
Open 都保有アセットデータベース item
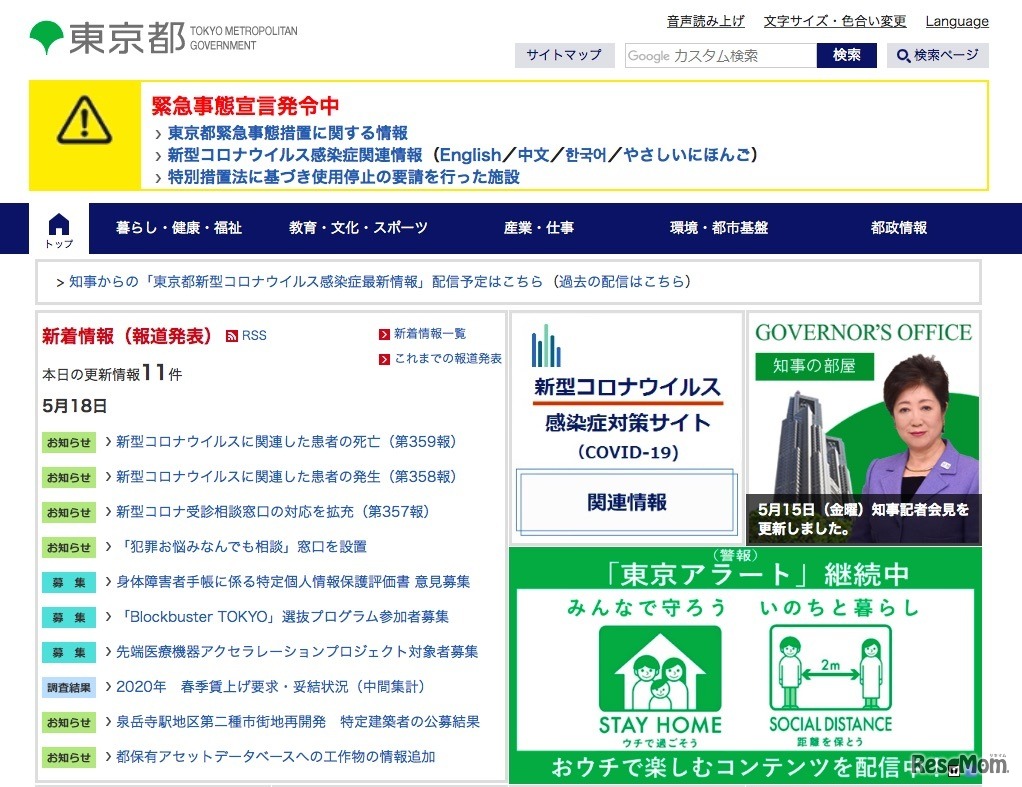pyautogui.click(x=276, y=758)
